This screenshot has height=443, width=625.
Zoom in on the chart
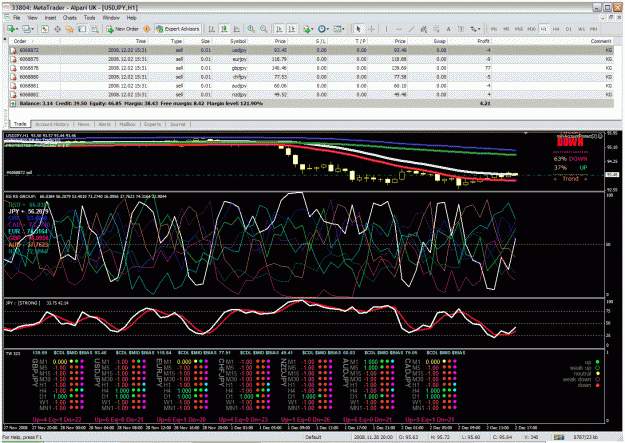(x=251, y=29)
